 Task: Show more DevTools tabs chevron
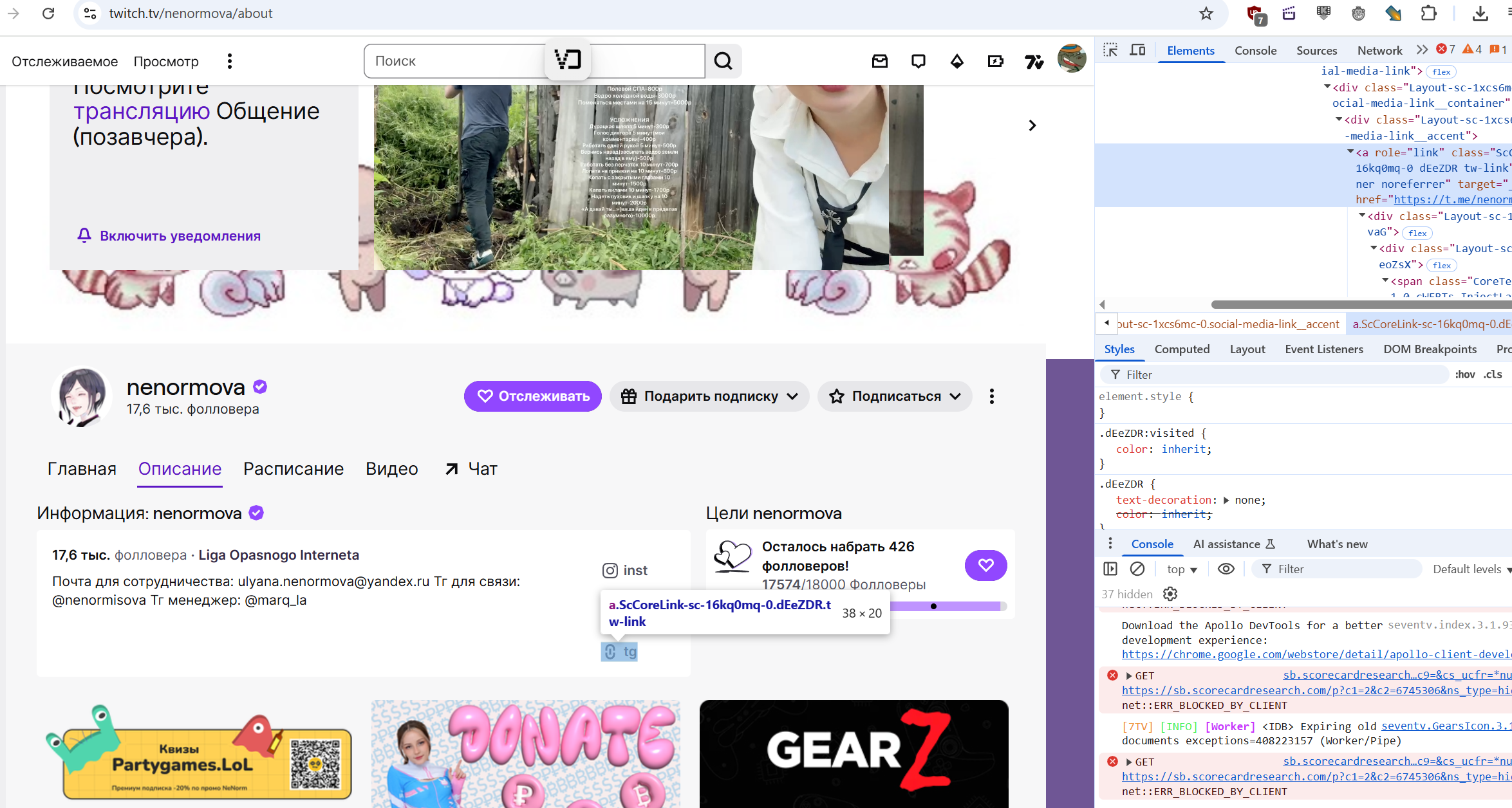1423,50
